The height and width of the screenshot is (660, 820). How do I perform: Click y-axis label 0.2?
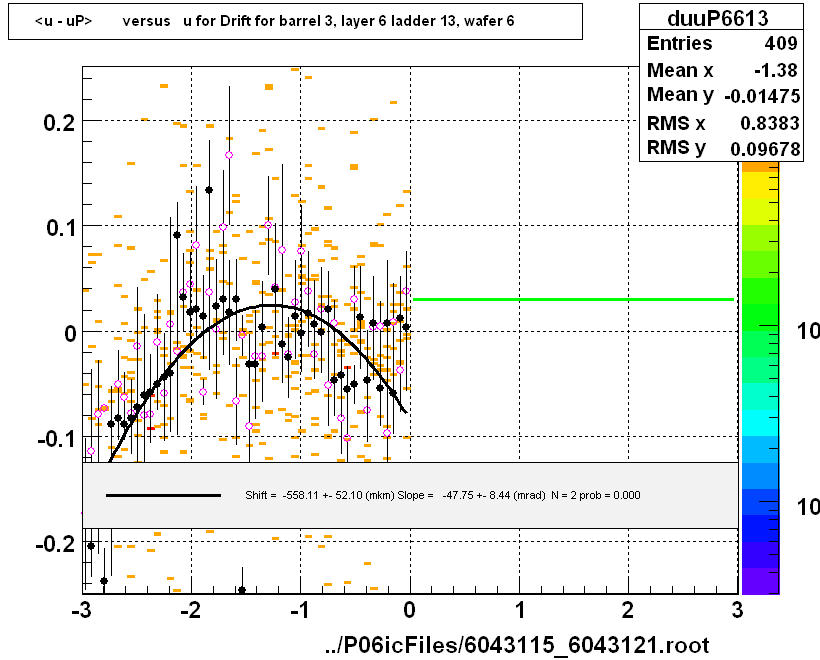tap(60, 123)
